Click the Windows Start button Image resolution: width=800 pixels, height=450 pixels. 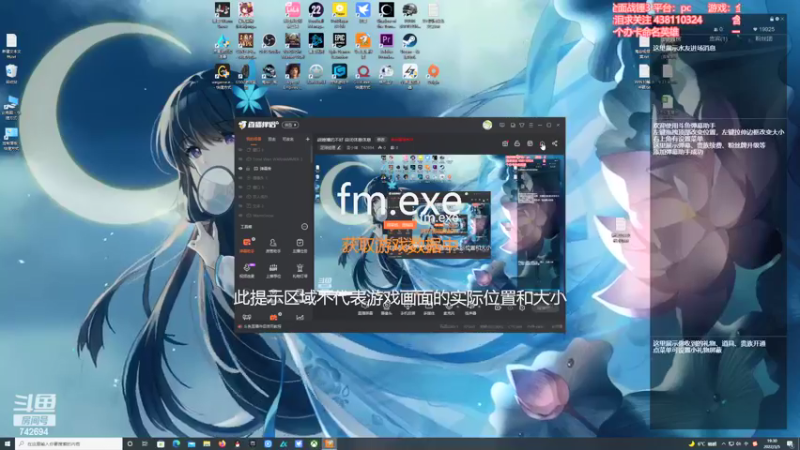pyautogui.click(x=7, y=444)
